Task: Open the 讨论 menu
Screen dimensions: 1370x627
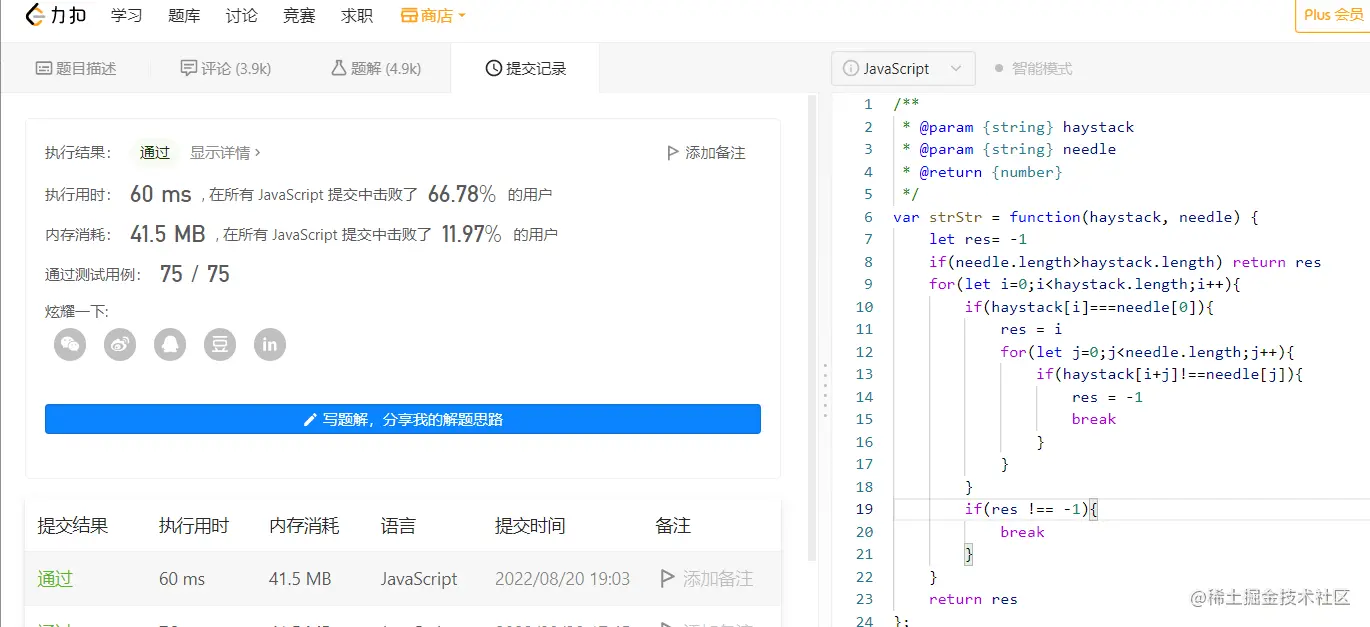Action: pyautogui.click(x=241, y=15)
